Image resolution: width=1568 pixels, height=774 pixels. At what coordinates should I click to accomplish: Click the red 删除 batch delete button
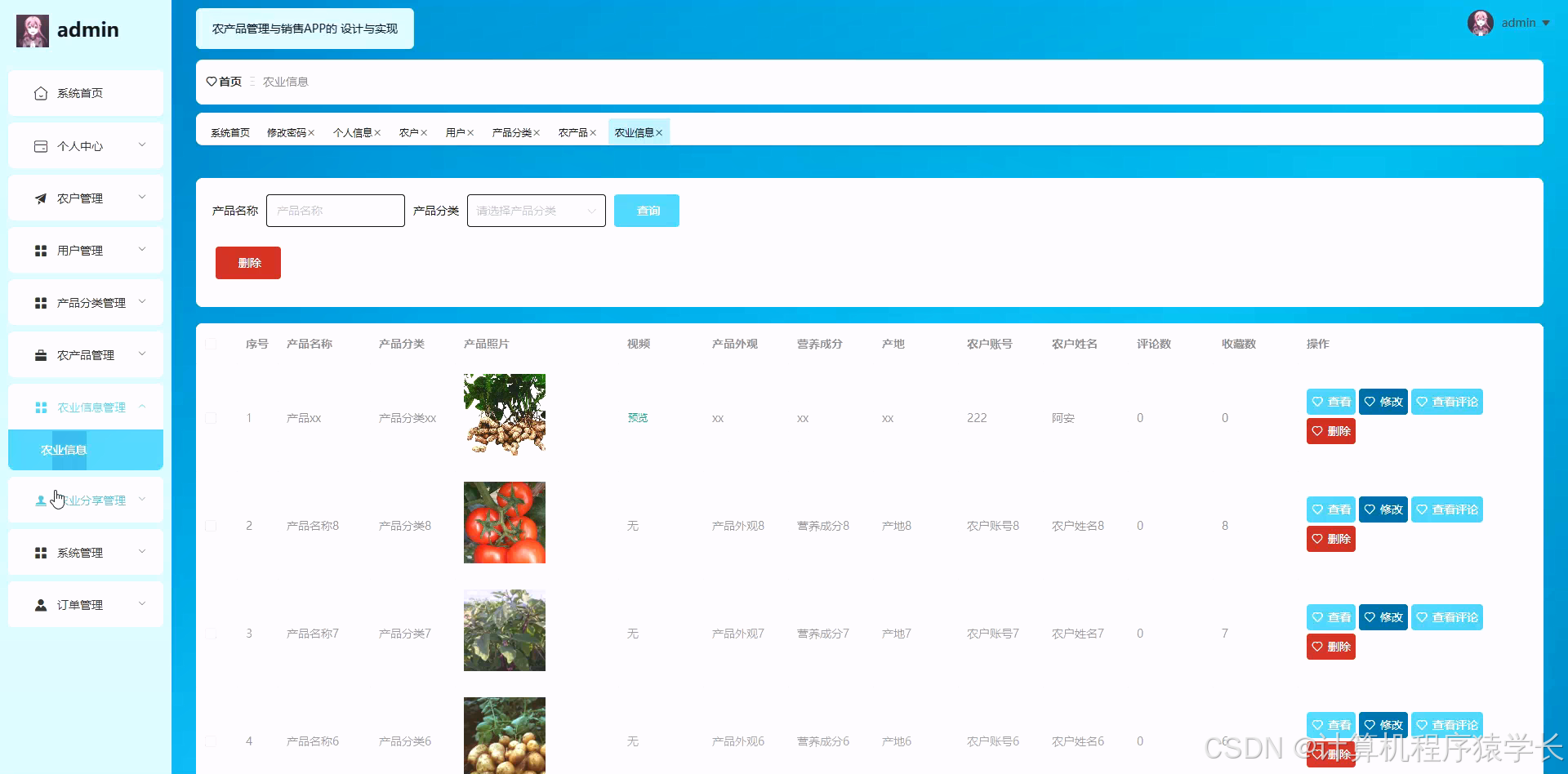tap(248, 263)
